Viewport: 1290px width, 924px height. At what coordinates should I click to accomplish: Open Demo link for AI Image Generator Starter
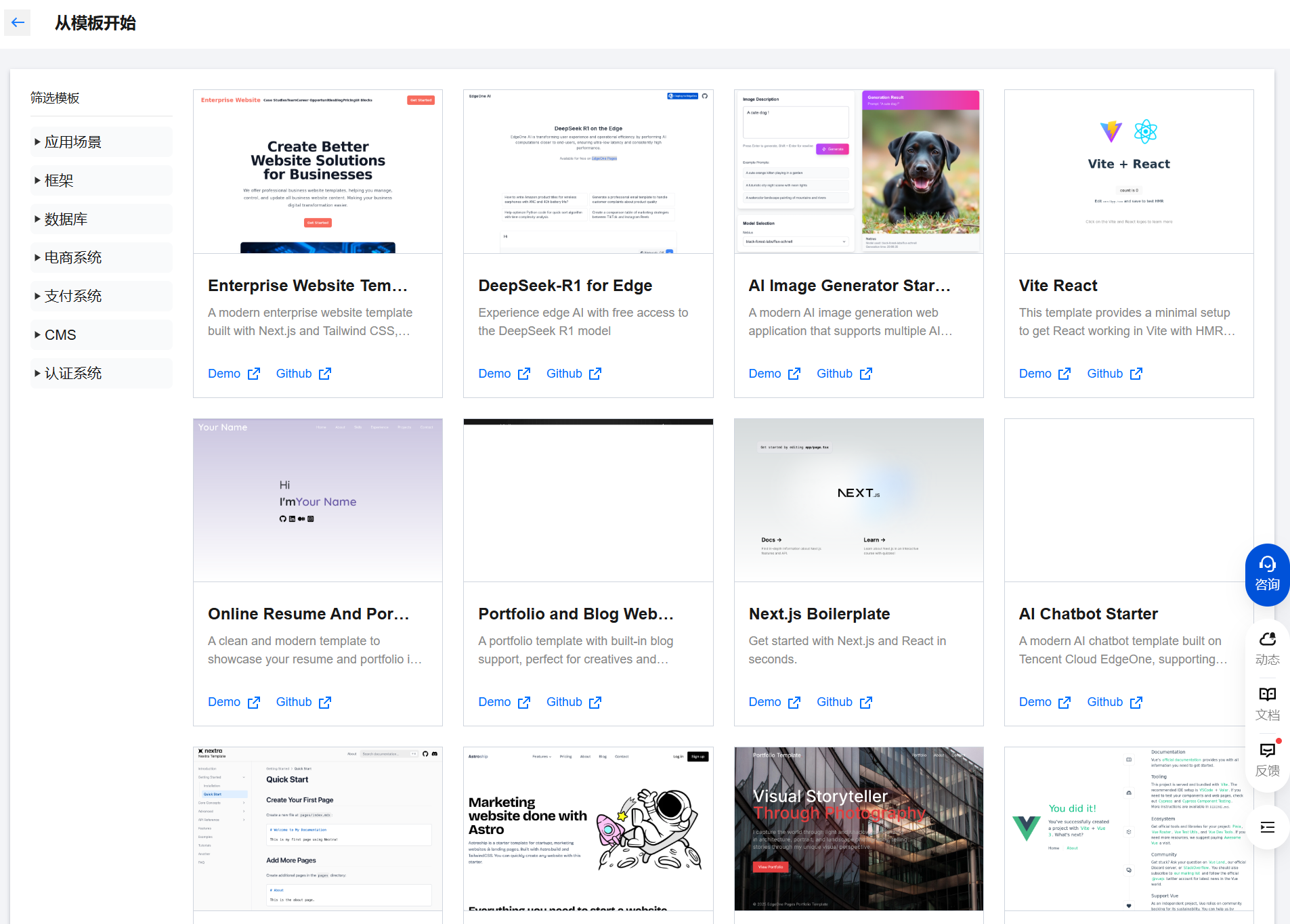765,374
